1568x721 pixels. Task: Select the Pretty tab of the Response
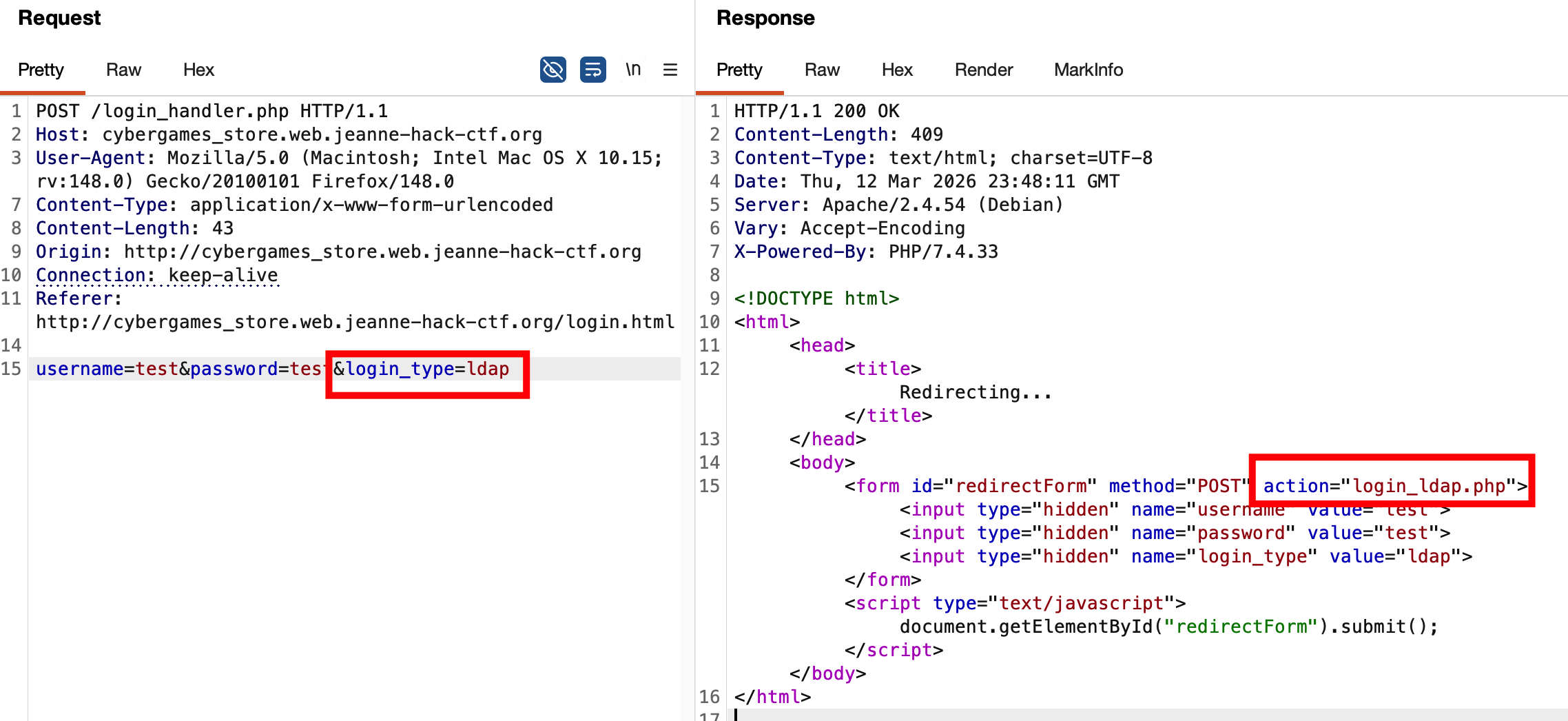click(x=739, y=69)
